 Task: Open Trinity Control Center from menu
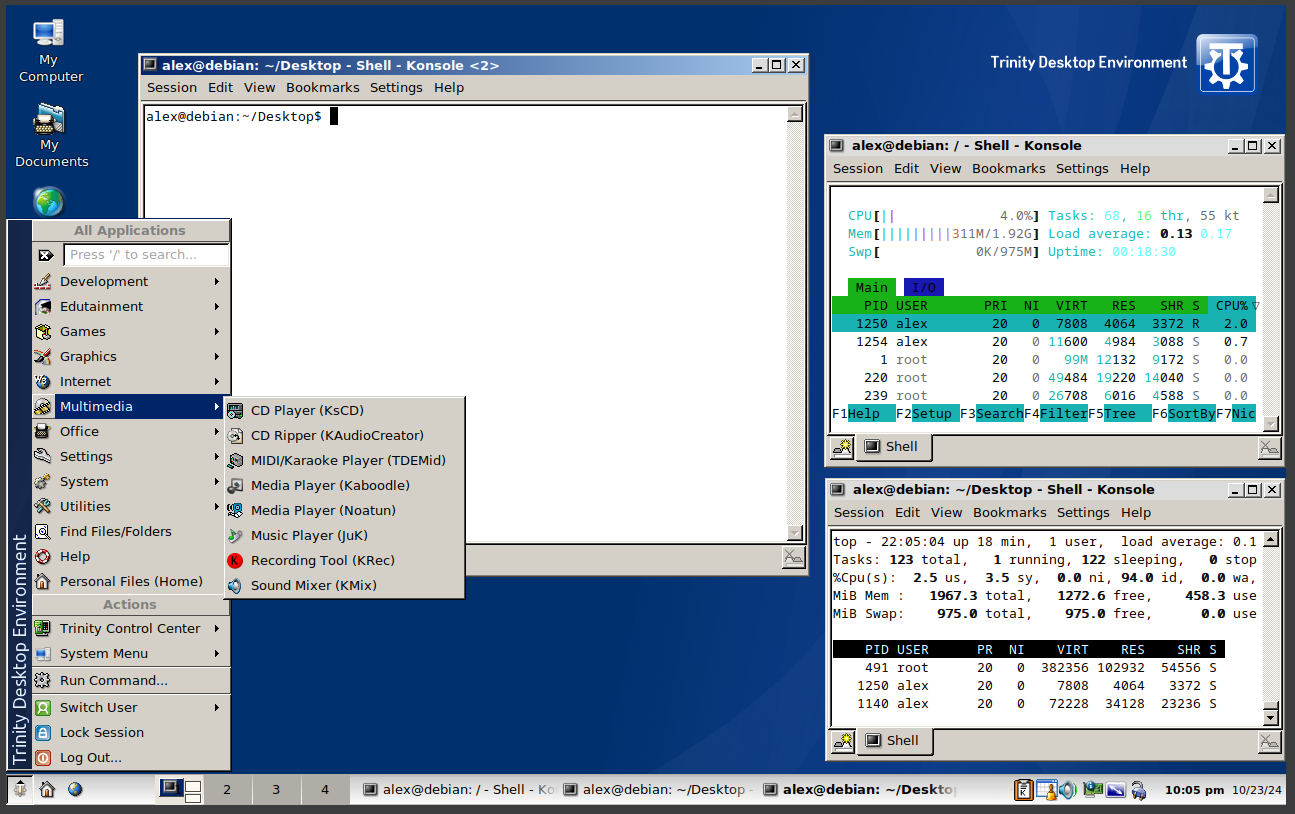(x=130, y=628)
